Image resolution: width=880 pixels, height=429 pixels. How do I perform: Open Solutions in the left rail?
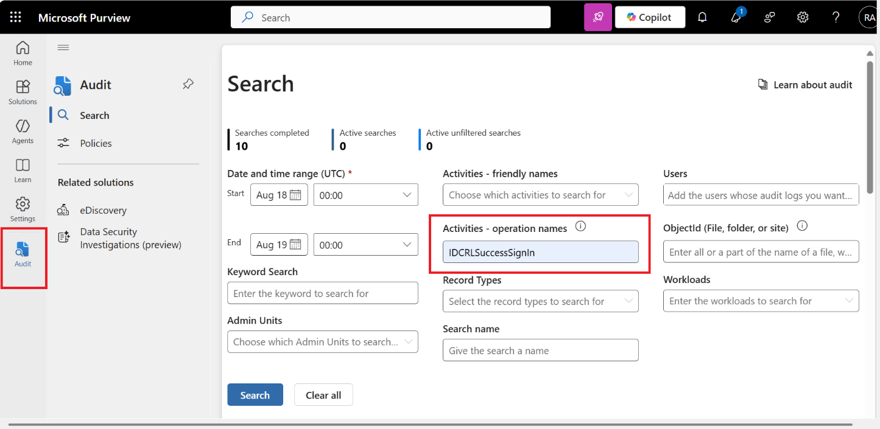(x=22, y=92)
